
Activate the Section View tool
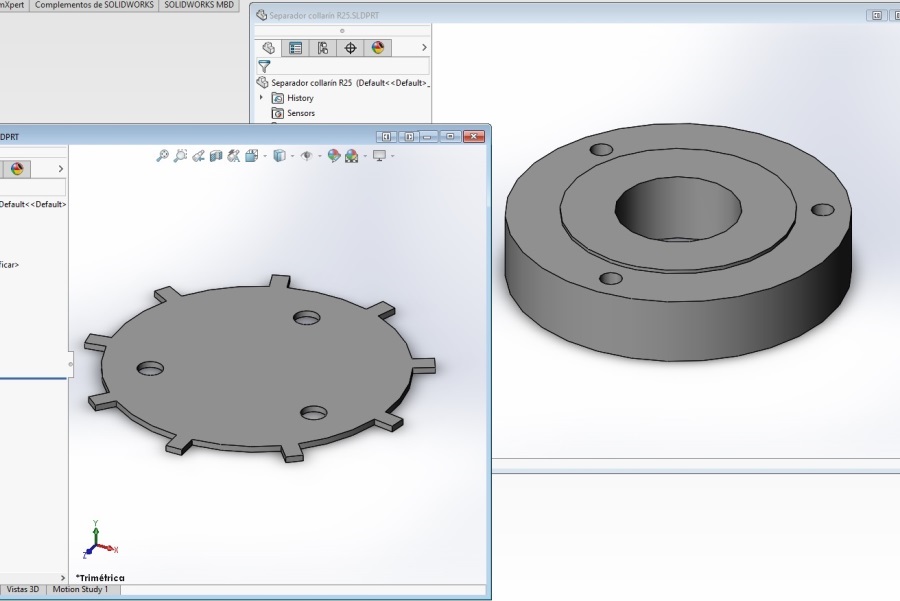coord(216,155)
